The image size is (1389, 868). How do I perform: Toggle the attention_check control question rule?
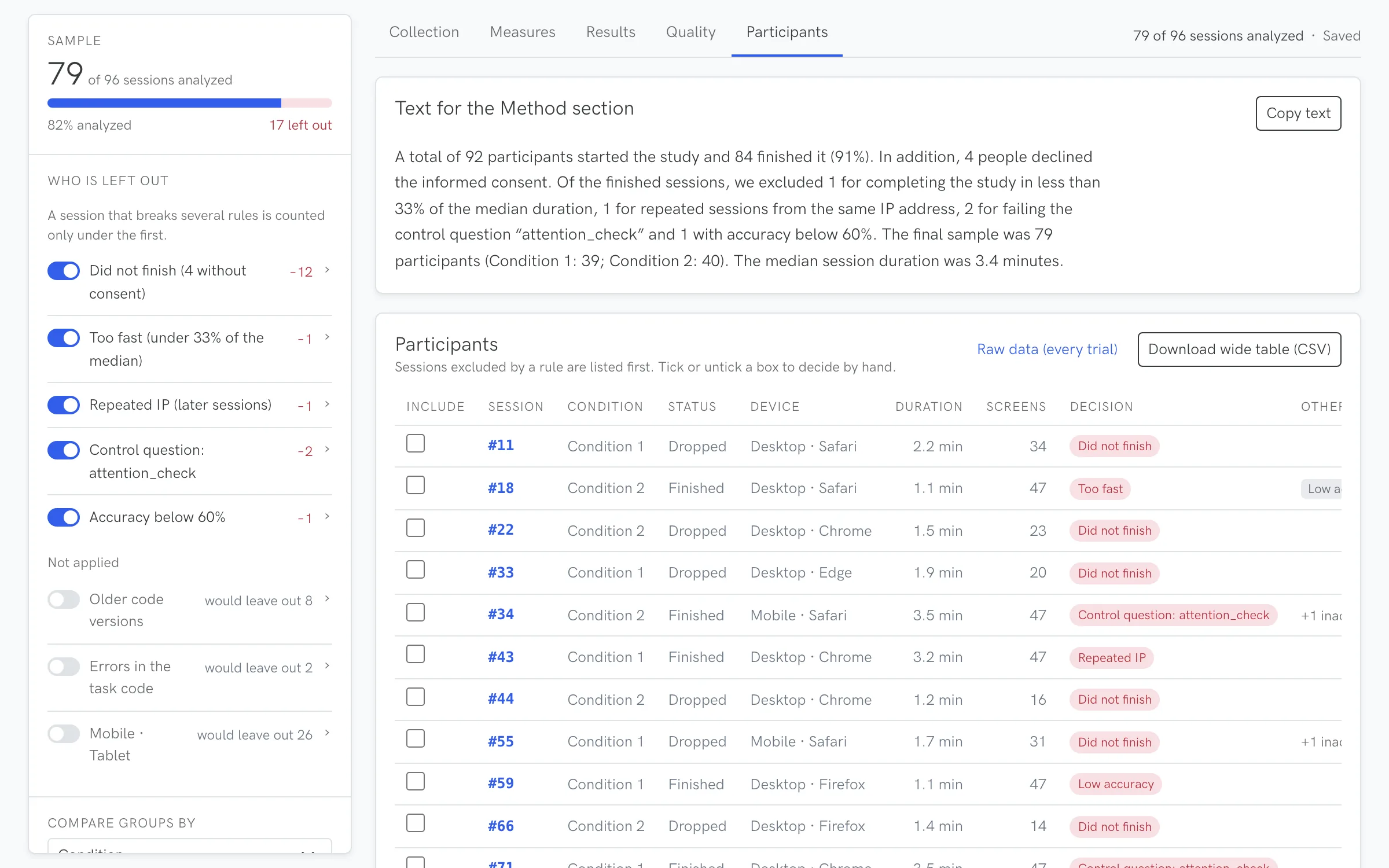click(64, 450)
